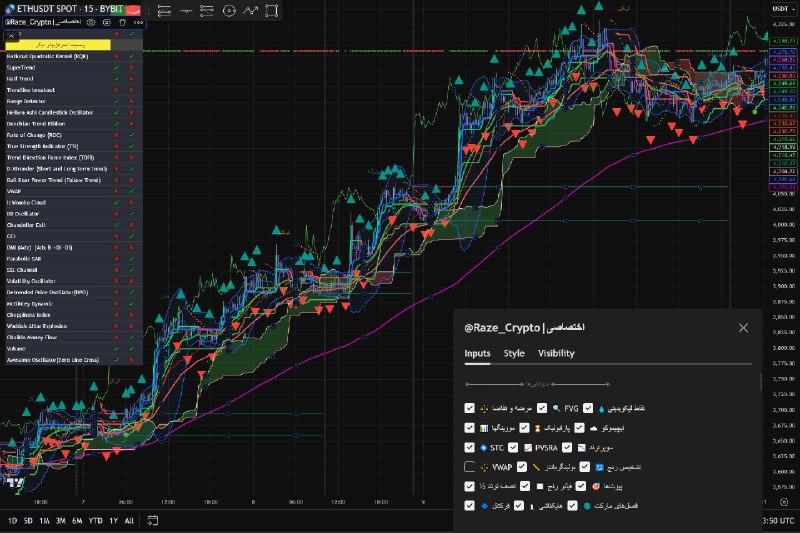Open the USDT currency dropdown

point(781,9)
